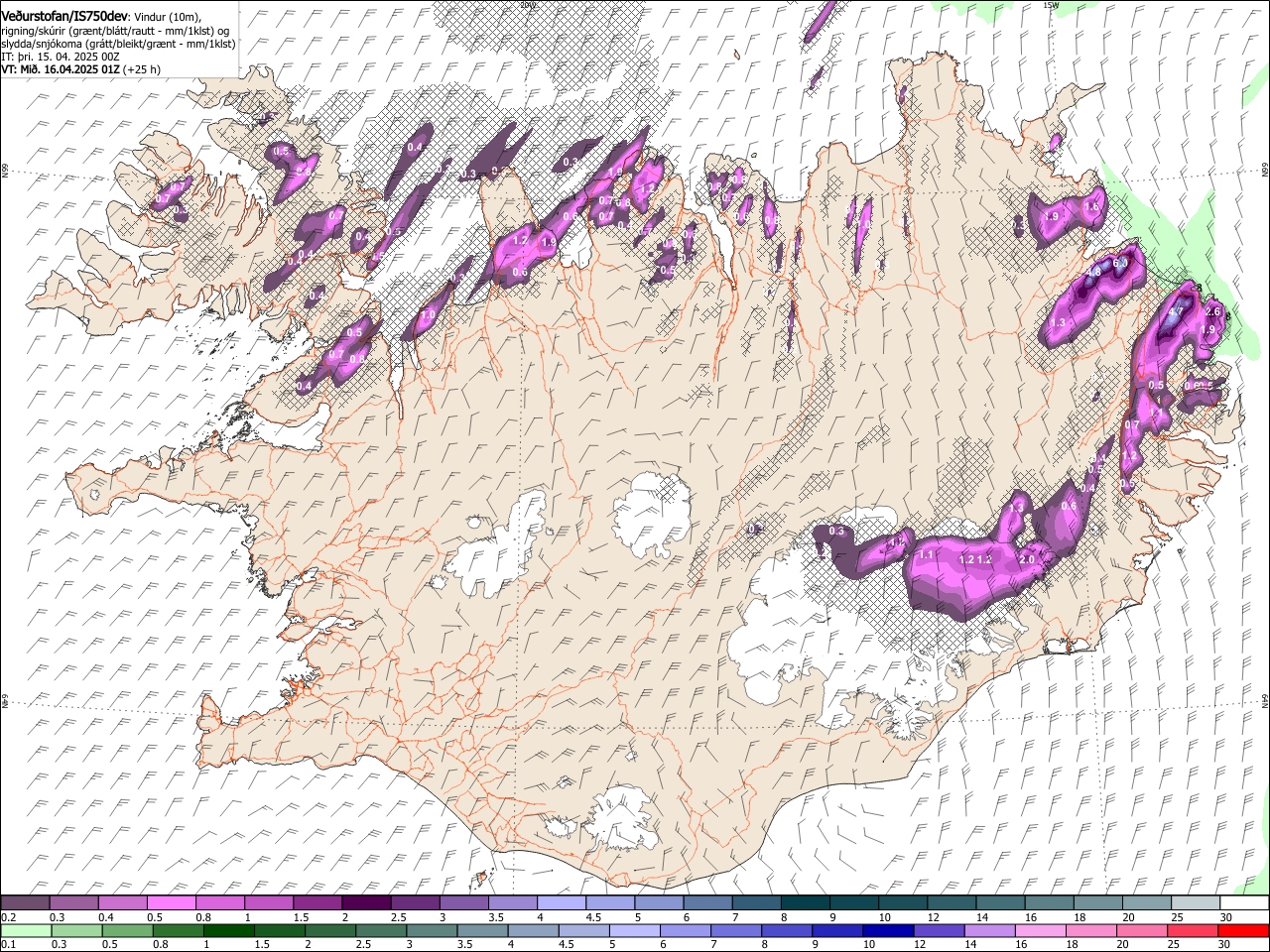Screen dimensions: 1270x952
Task: Click the '2.6' precipitation value on the map
Action: [x=1212, y=311]
